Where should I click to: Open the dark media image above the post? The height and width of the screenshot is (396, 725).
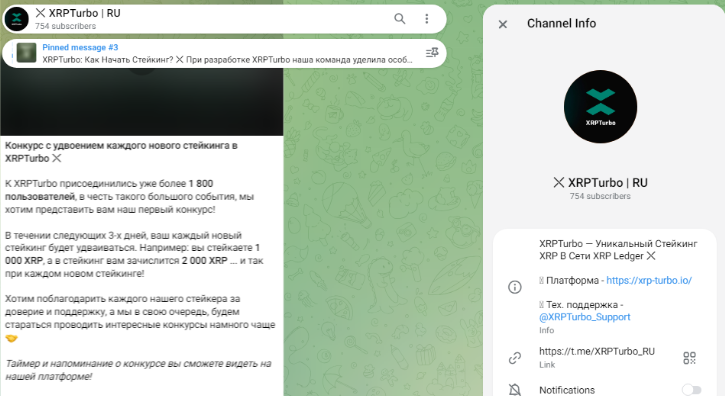[141, 102]
